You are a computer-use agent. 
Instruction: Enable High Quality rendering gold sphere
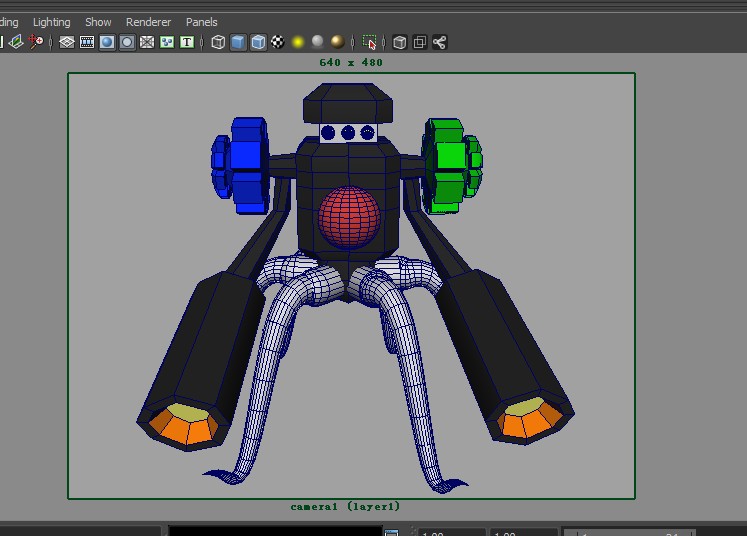click(337, 42)
